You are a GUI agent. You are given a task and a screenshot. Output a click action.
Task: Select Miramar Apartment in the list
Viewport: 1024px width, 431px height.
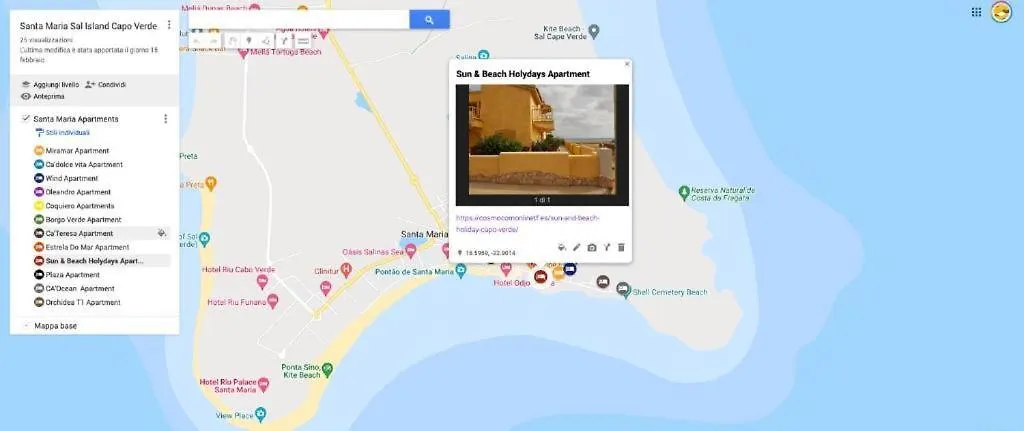coord(71,151)
